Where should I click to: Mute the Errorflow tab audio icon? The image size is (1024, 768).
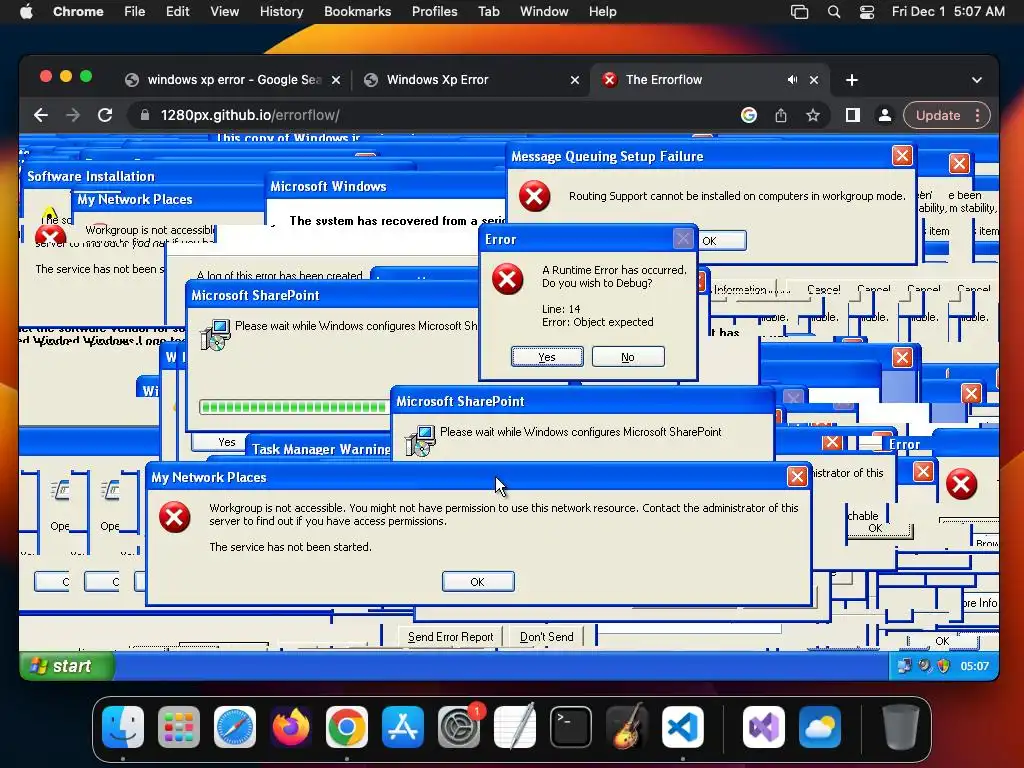[x=792, y=80]
